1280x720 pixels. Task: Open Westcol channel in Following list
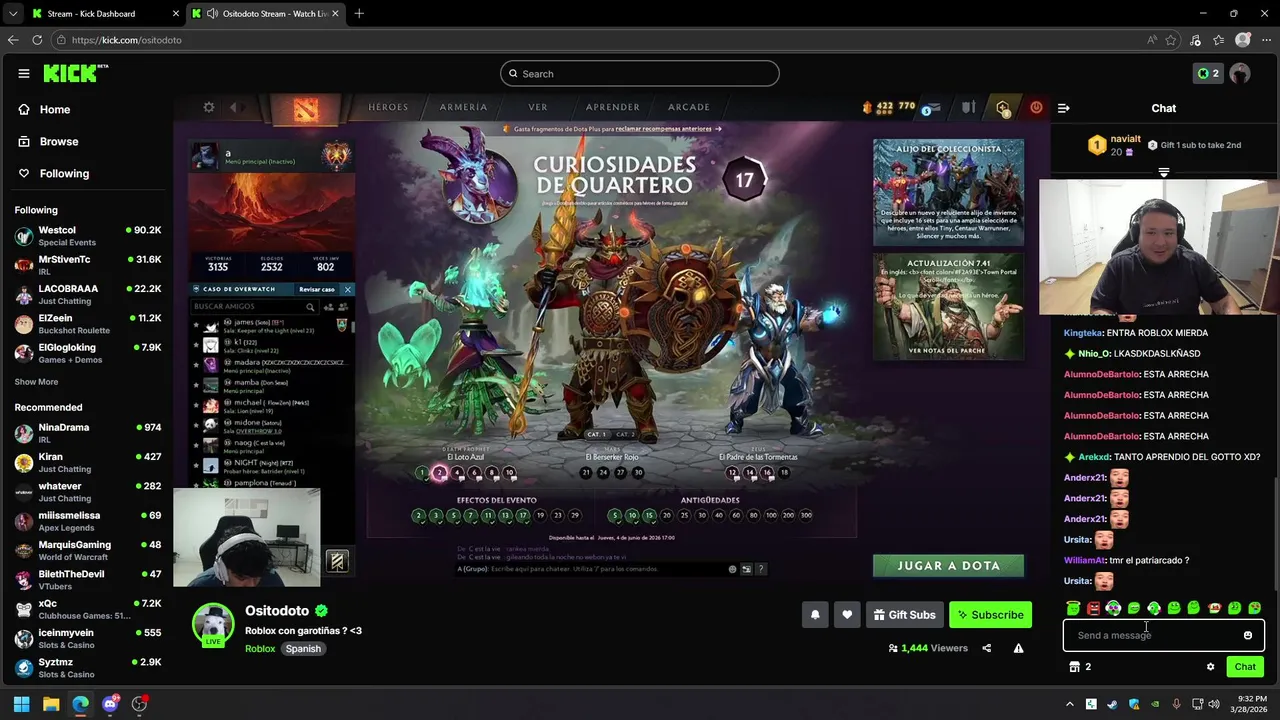pyautogui.click(x=87, y=236)
